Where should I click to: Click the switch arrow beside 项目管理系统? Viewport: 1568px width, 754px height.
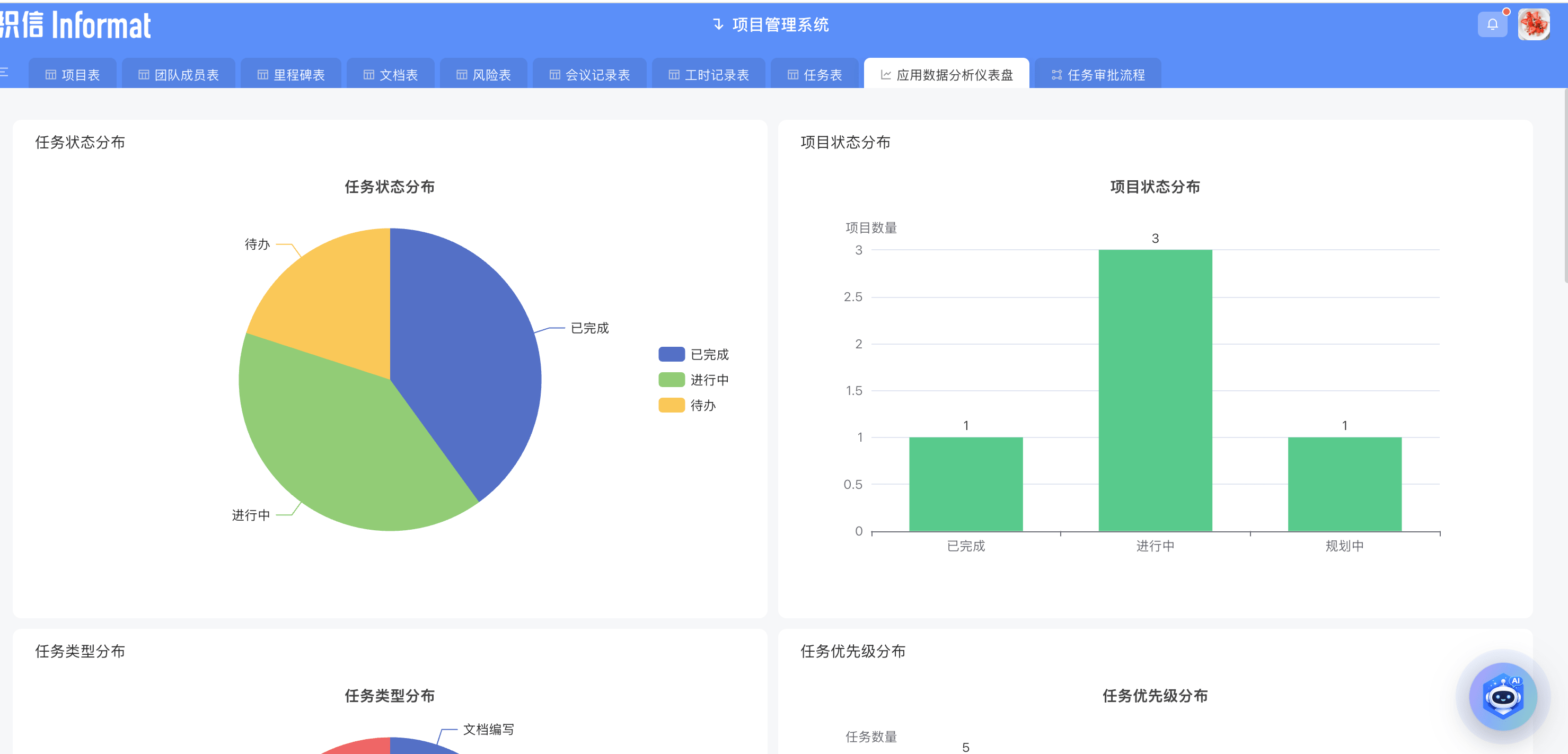718,24
